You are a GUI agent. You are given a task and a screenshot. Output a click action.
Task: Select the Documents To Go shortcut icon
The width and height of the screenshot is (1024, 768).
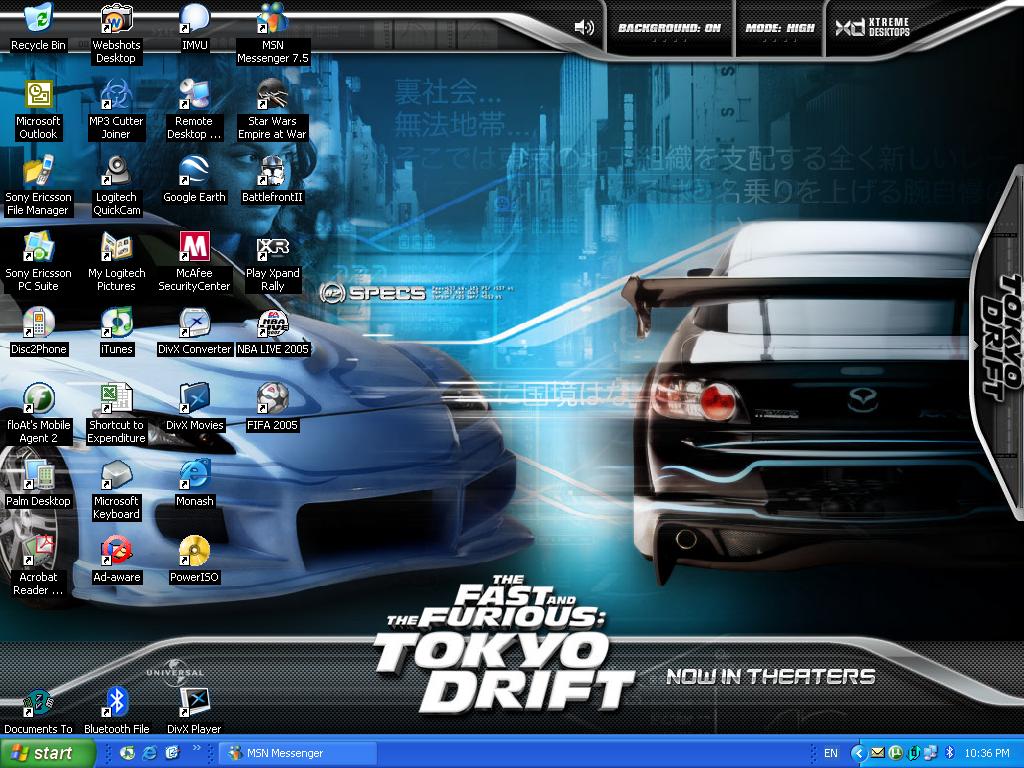click(x=39, y=711)
